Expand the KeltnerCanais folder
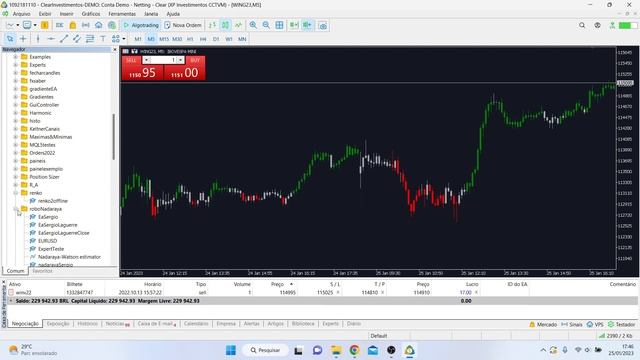This screenshot has height=360, width=640. [x=16, y=129]
